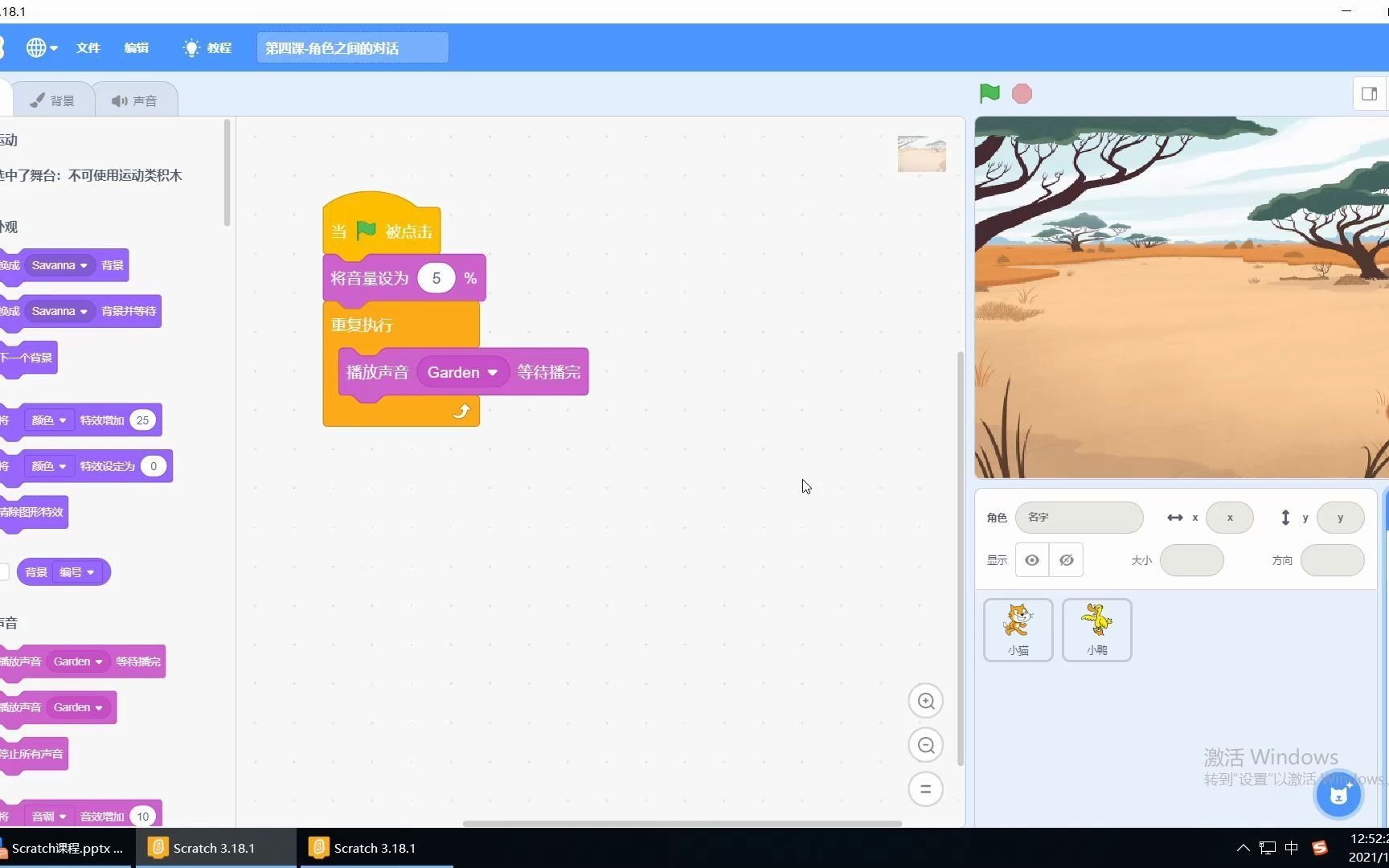
Task: Open the Garden sound dropdown in the play block
Action: click(462, 371)
